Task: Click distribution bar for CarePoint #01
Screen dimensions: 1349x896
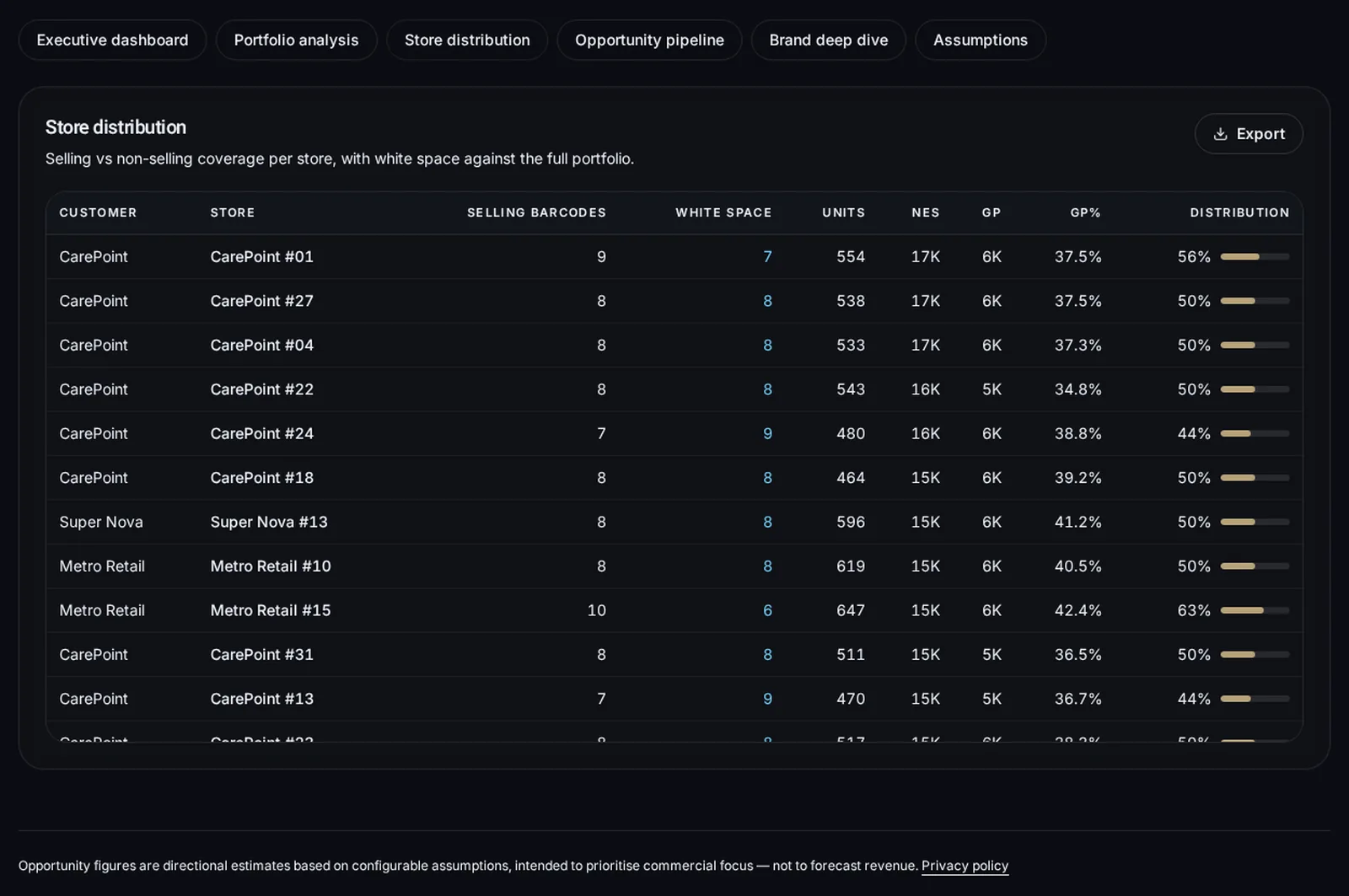Action: [1255, 256]
